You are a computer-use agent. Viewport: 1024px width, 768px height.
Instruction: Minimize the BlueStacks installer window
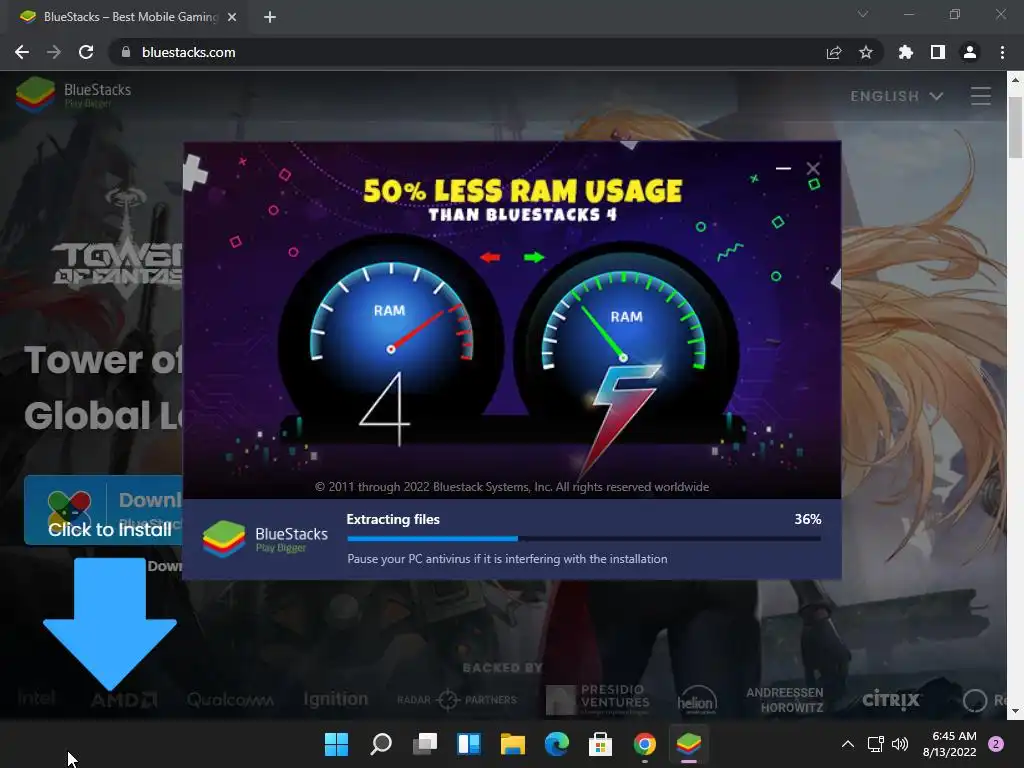coord(783,168)
